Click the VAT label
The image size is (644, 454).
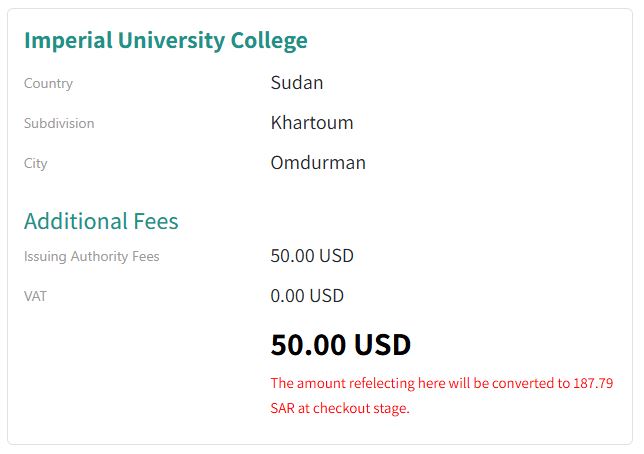point(35,297)
